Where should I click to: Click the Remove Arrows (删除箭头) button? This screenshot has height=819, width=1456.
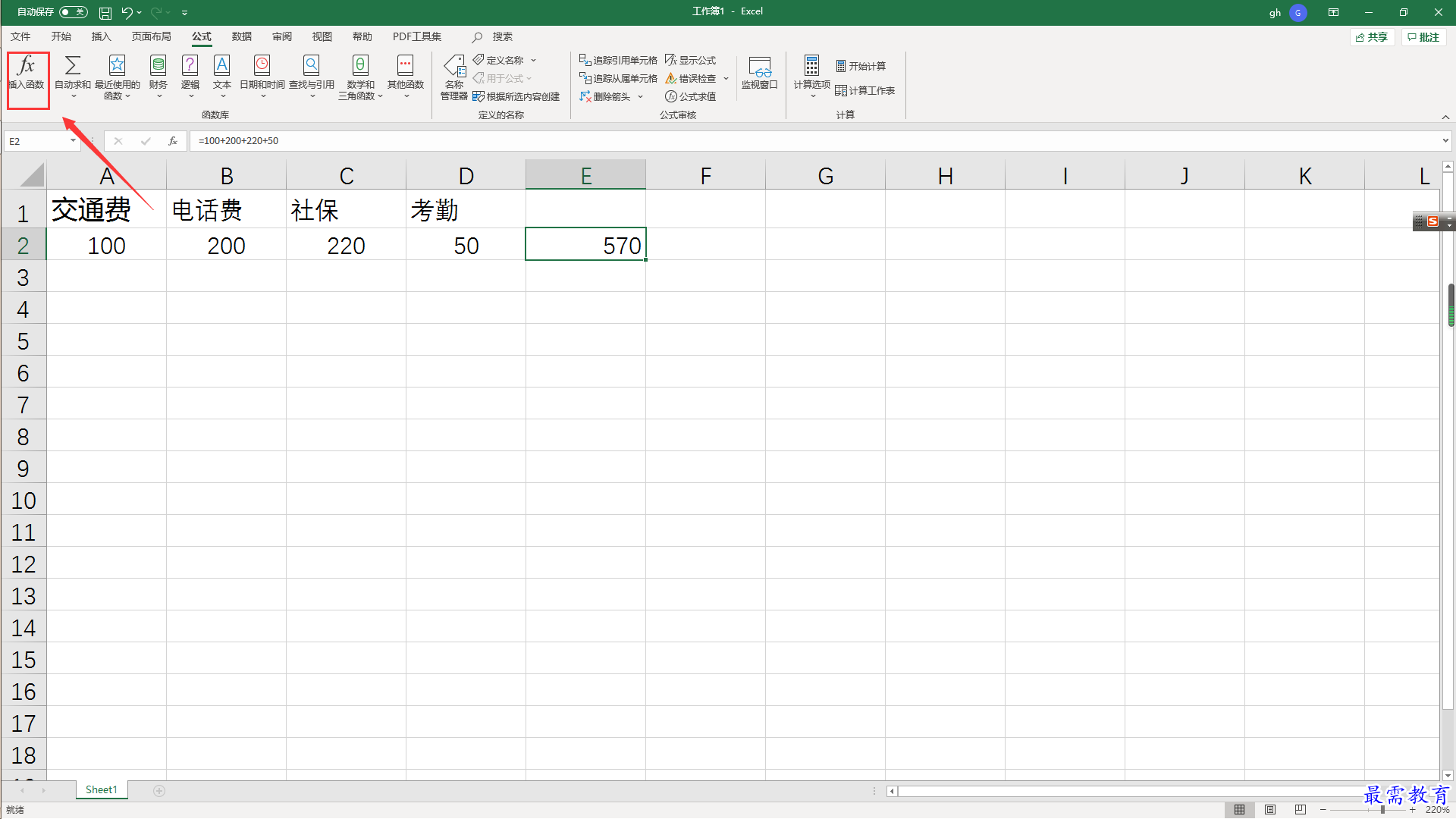[x=606, y=96]
